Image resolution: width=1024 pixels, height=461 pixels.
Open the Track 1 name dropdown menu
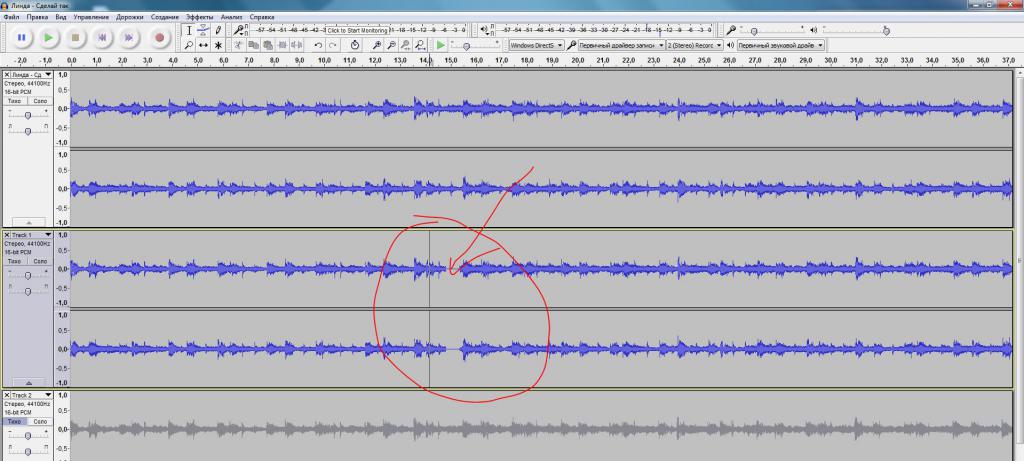pyautogui.click(x=46, y=235)
